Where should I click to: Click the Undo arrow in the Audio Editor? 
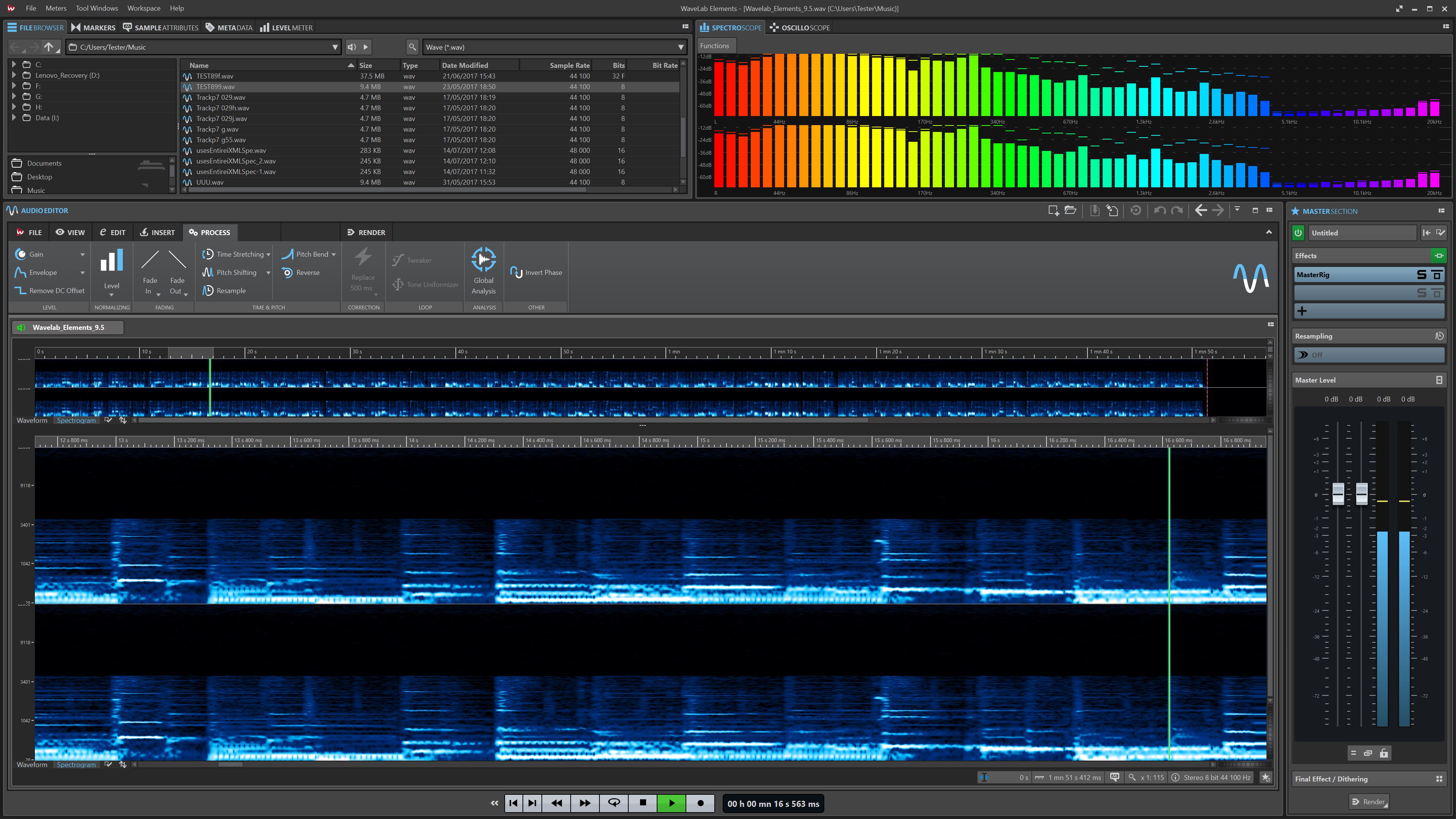(x=1159, y=210)
